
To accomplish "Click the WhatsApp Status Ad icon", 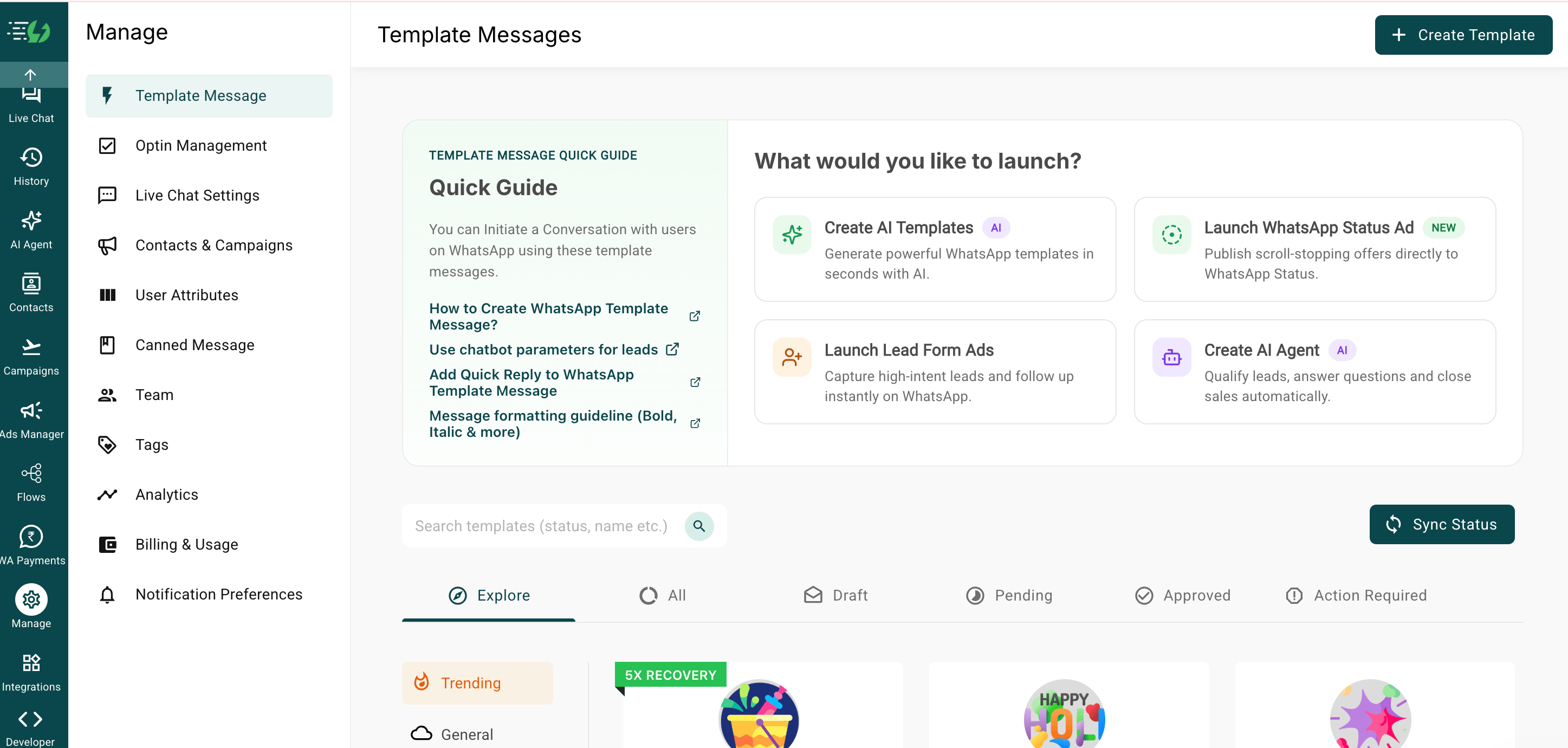I will pyautogui.click(x=1171, y=235).
